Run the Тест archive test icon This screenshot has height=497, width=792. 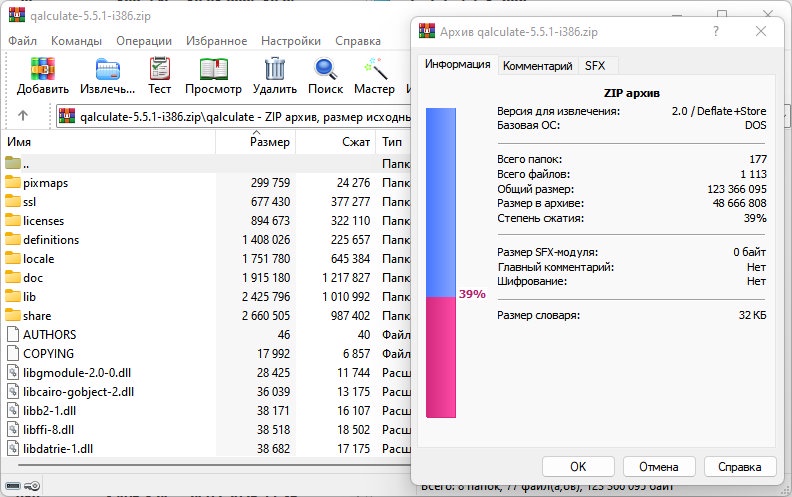click(160, 69)
